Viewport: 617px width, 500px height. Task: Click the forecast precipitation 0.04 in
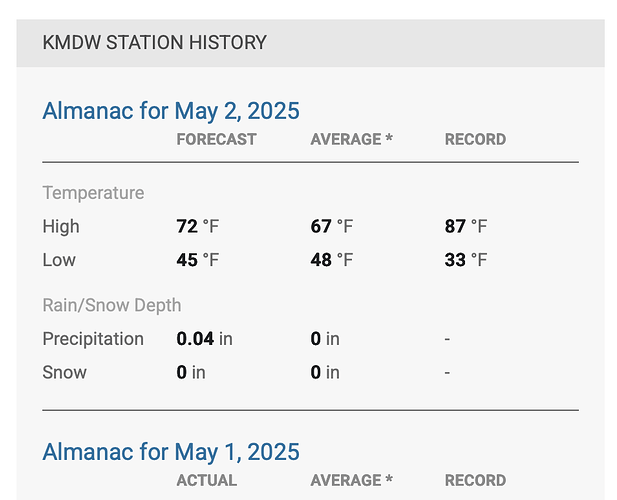click(205, 339)
